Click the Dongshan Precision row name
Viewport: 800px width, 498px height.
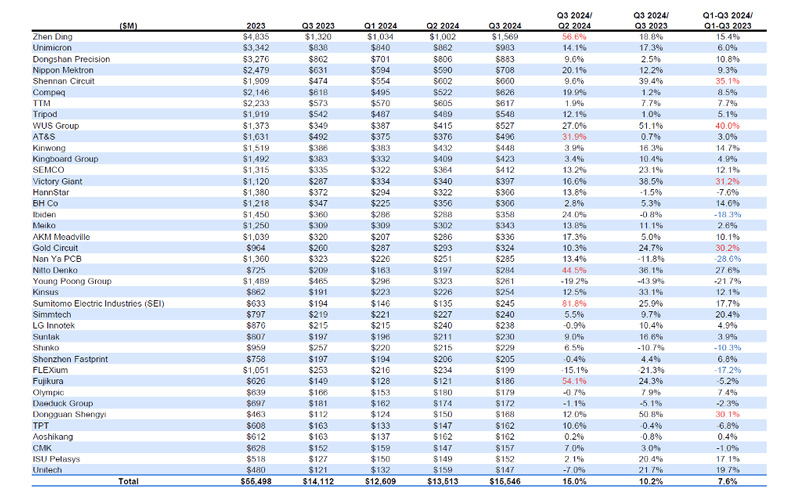[x=71, y=59]
